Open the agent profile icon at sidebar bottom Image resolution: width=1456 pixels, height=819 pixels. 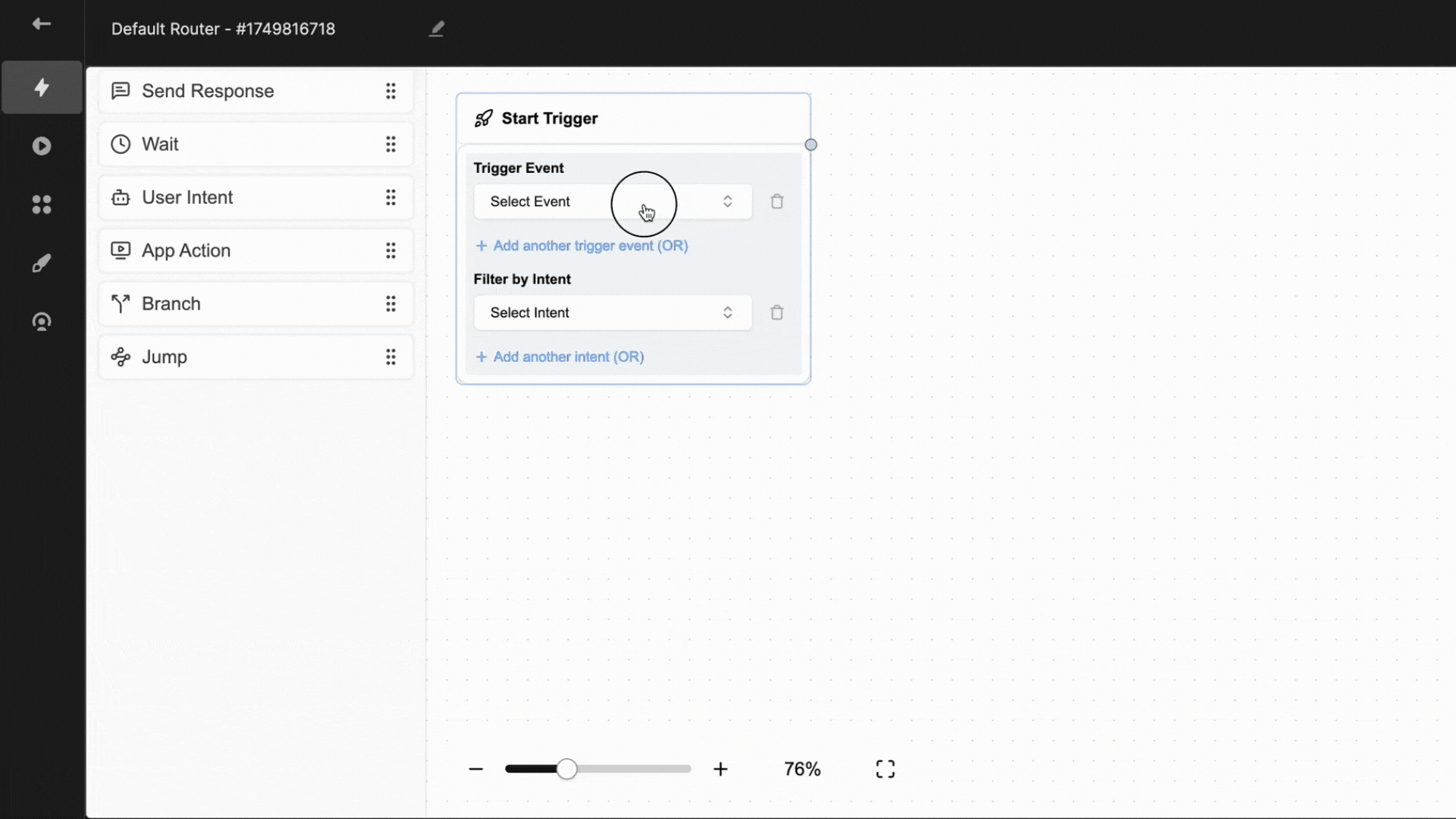coord(42,322)
